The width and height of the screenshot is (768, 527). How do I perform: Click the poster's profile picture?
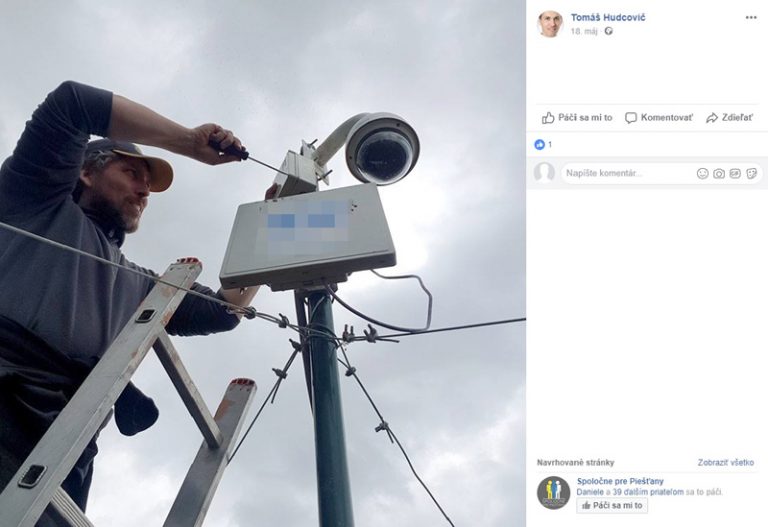coord(550,23)
